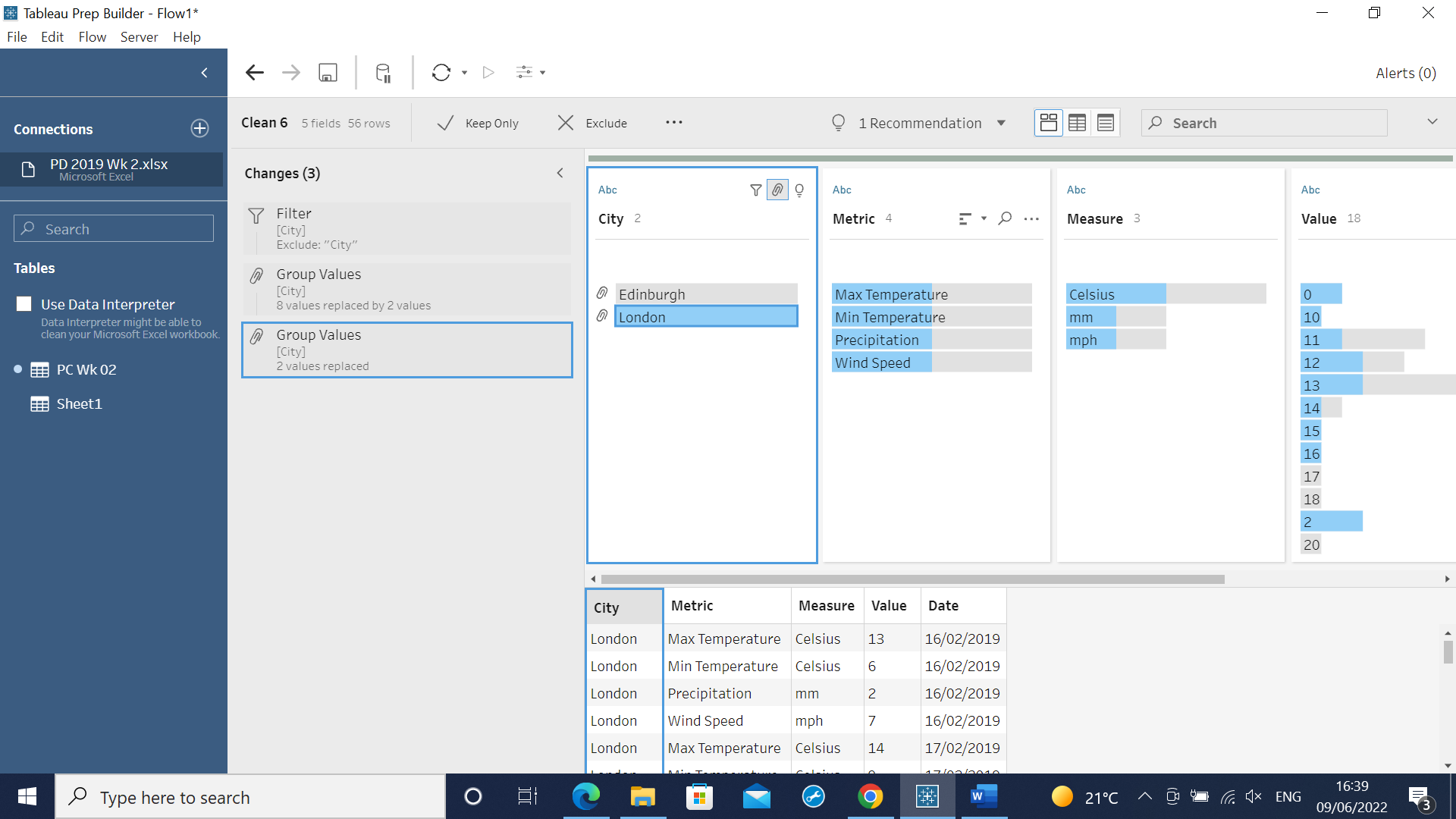
Task: Switch to list view
Action: pos(1106,123)
